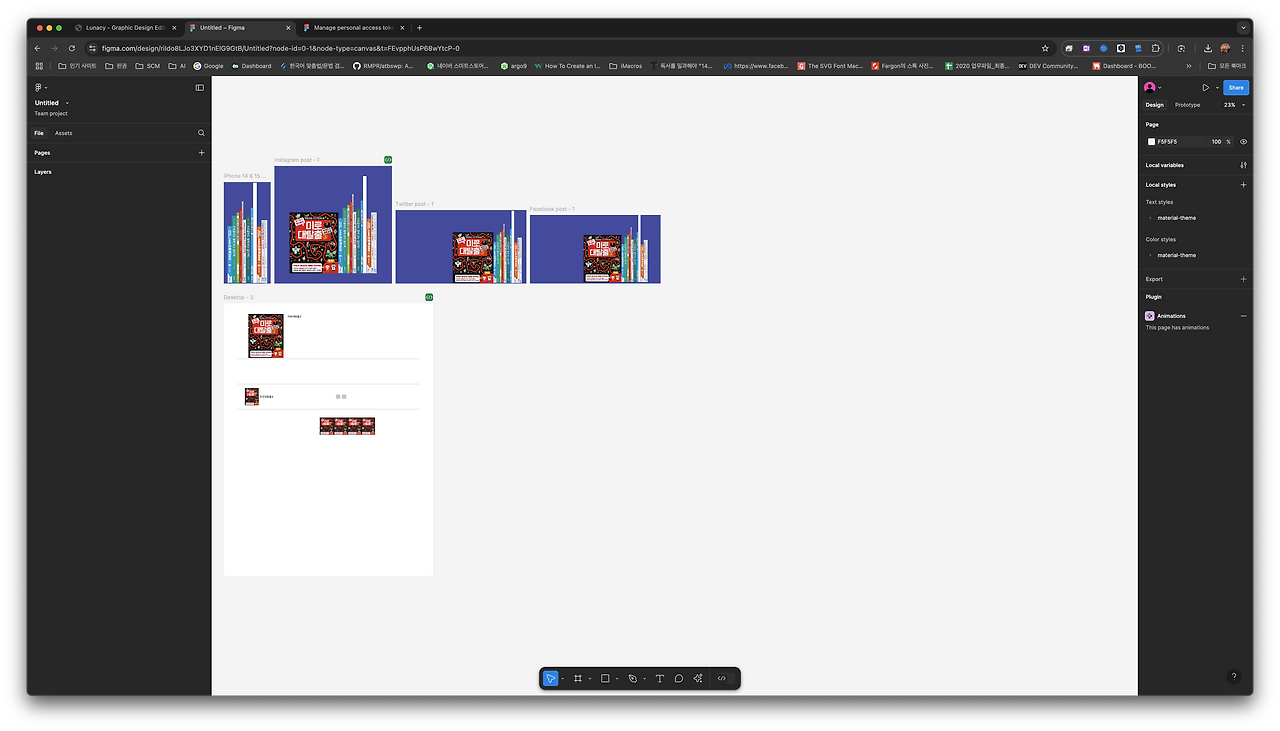The width and height of the screenshot is (1280, 731).
Task: Switch to the File tab
Action: 39,133
